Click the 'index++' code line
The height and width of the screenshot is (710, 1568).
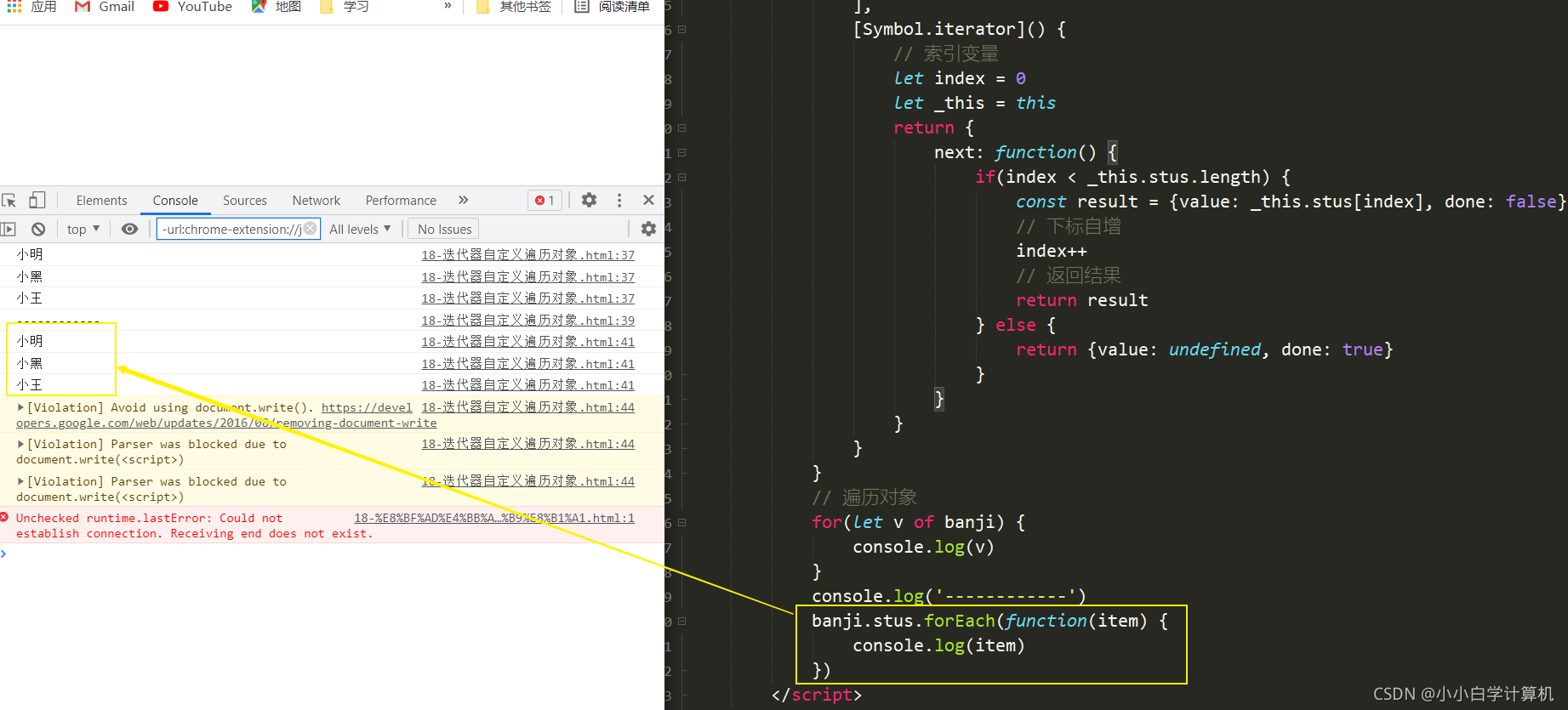click(x=1052, y=251)
